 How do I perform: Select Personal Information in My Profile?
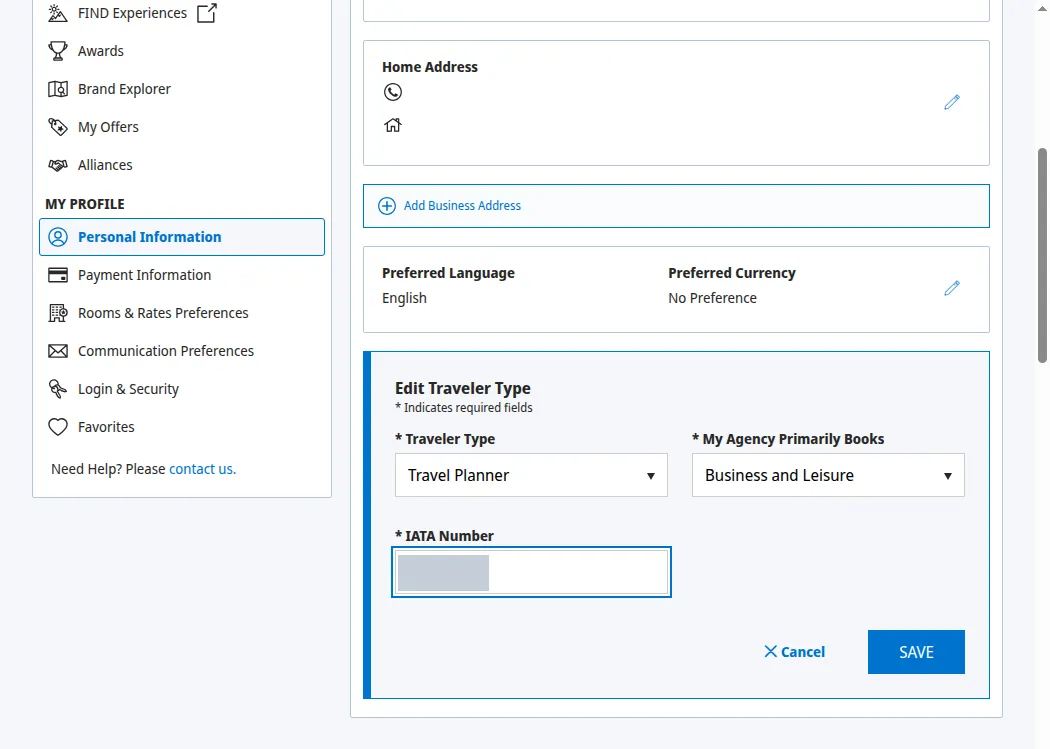(x=182, y=237)
